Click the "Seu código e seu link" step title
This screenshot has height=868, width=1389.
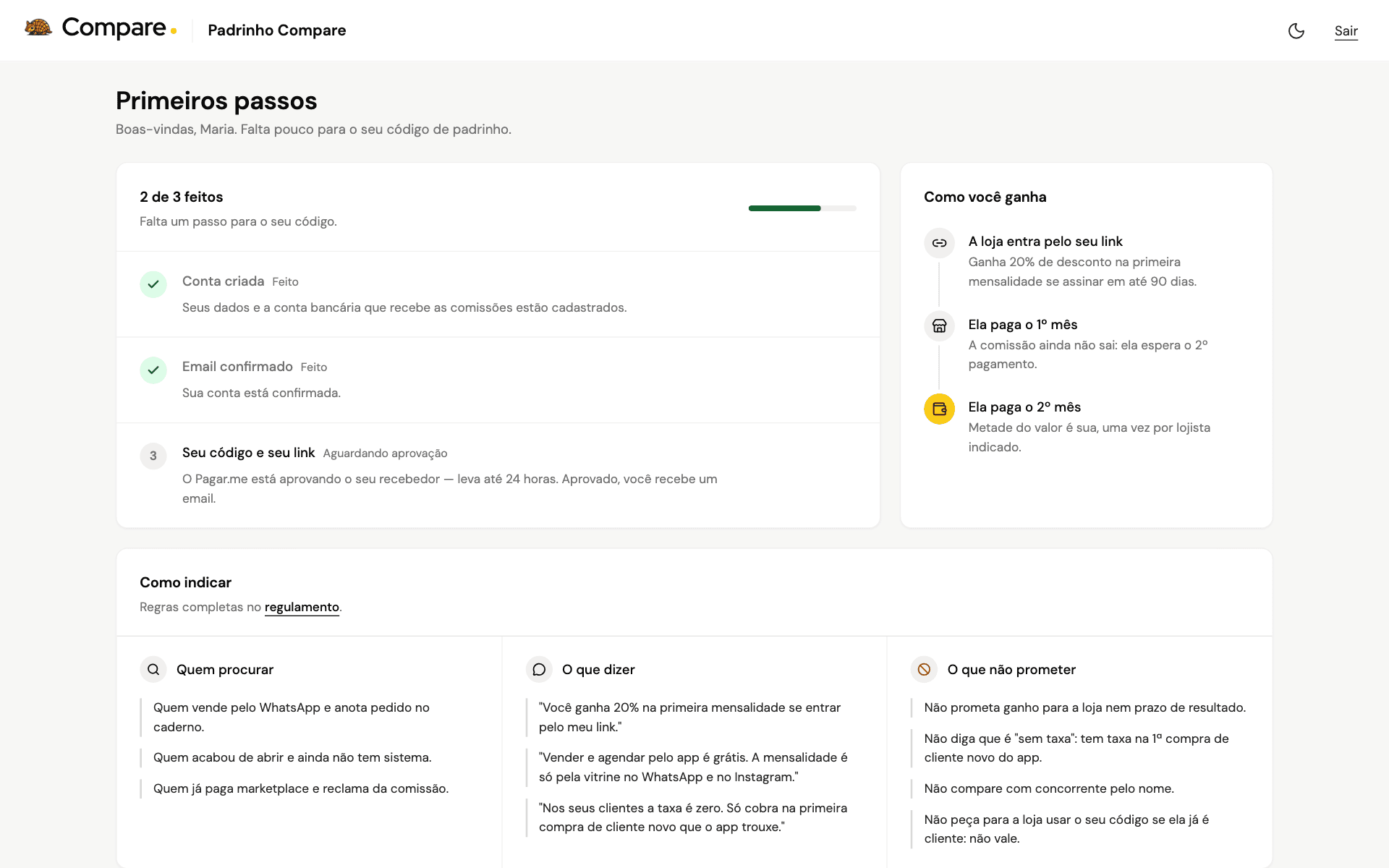pyautogui.click(x=248, y=453)
